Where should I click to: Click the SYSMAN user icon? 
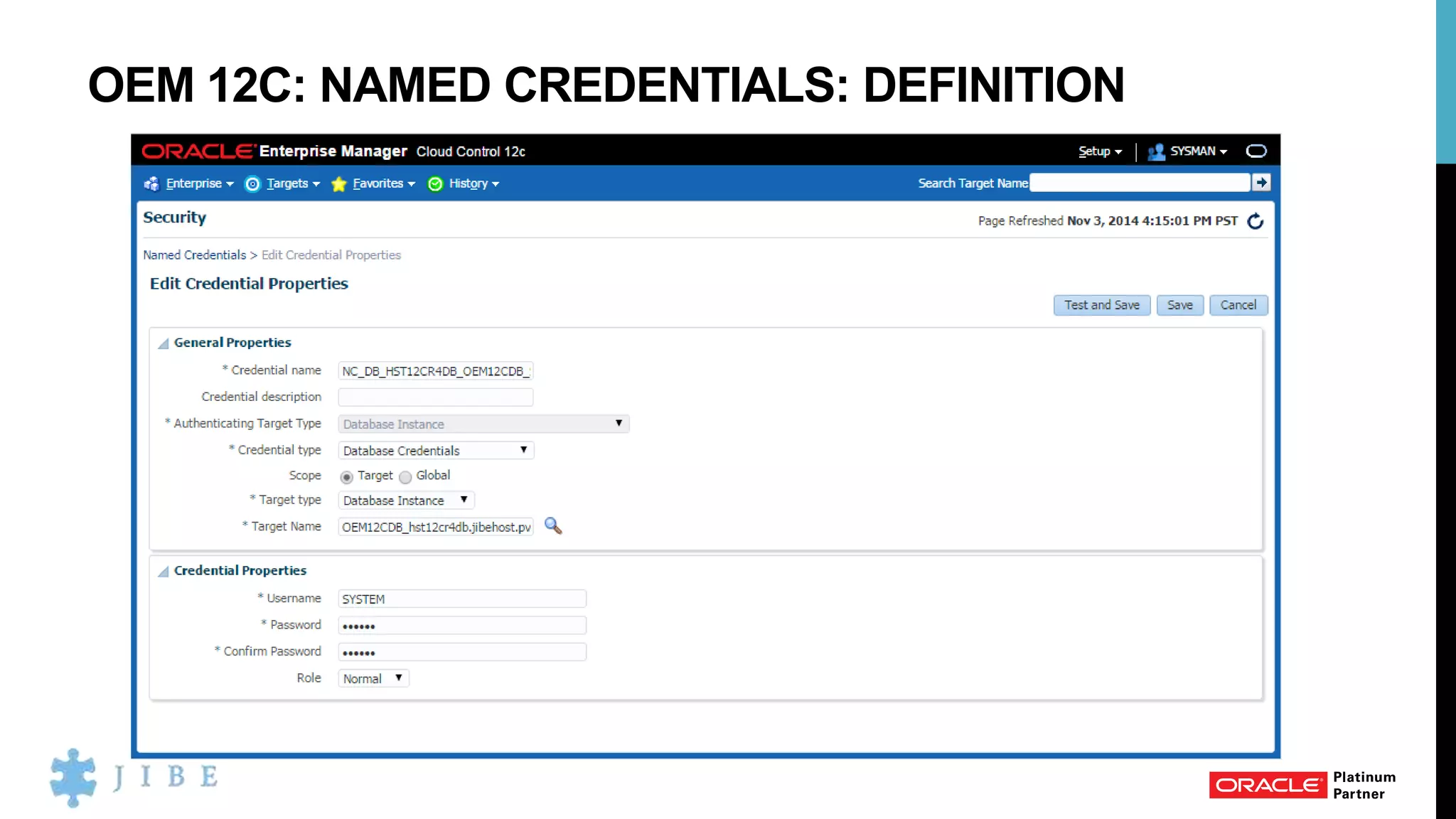(x=1156, y=151)
